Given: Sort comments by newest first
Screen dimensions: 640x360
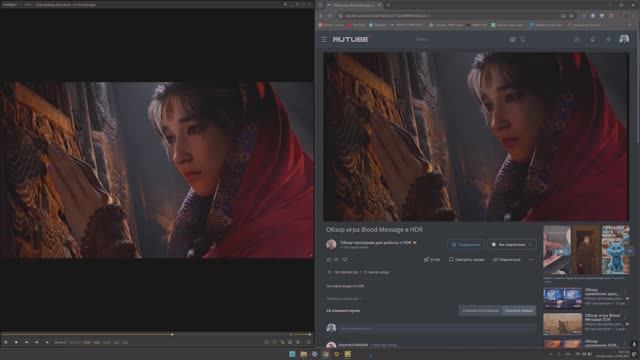Looking at the screenshot, I should [x=518, y=311].
